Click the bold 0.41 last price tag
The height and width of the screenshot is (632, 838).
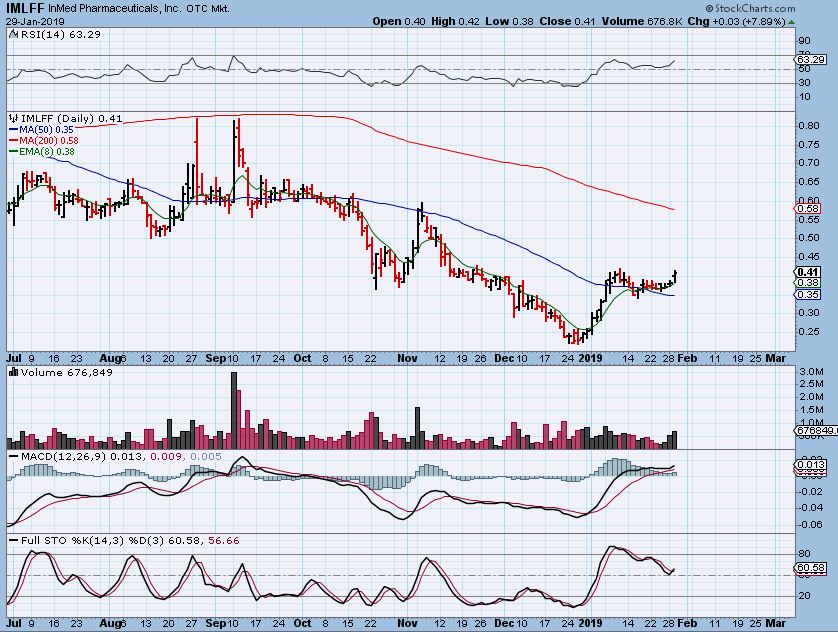click(x=808, y=272)
